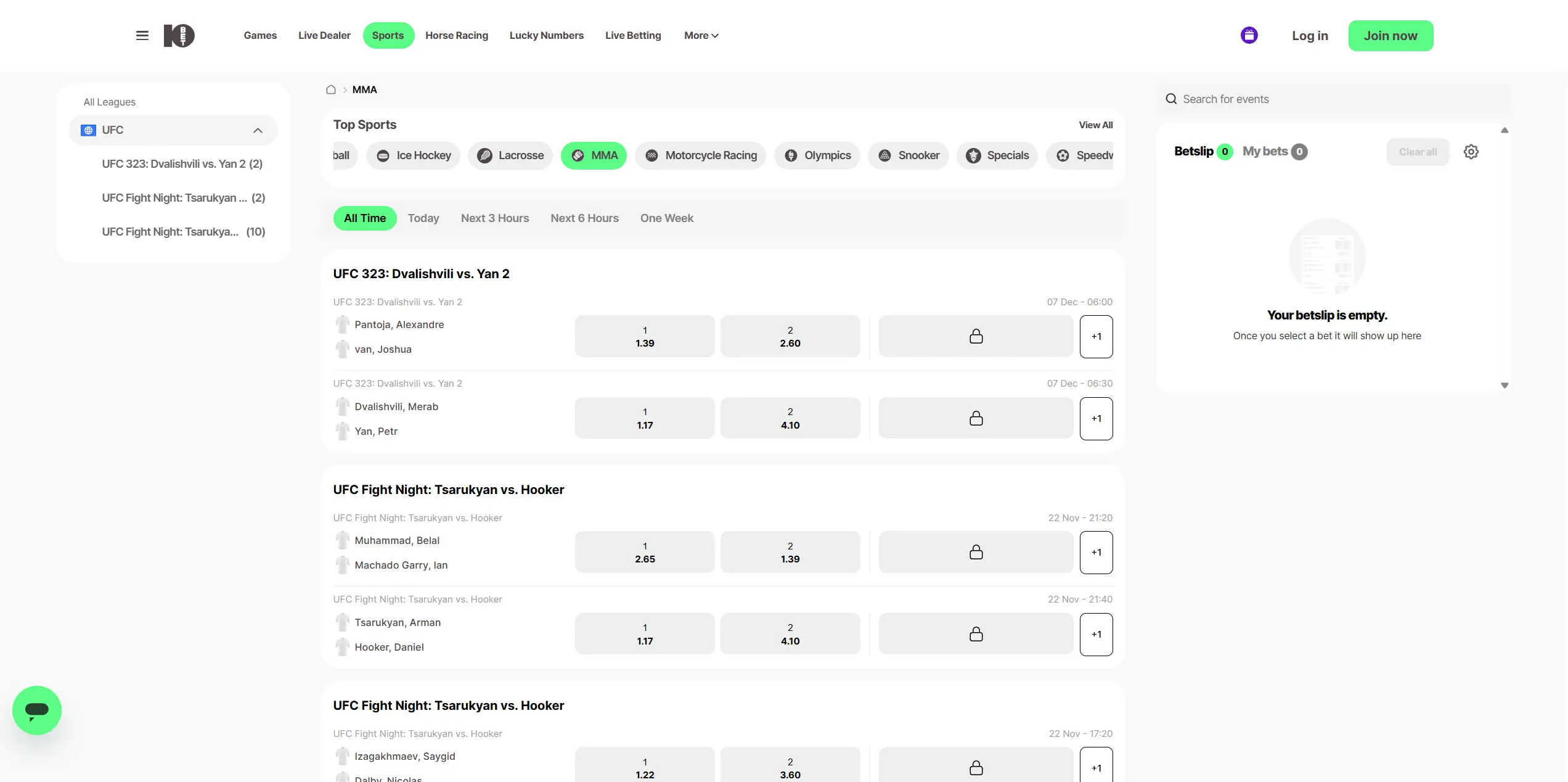
Task: Click locked market for Pantoja vs van
Action: click(976, 337)
